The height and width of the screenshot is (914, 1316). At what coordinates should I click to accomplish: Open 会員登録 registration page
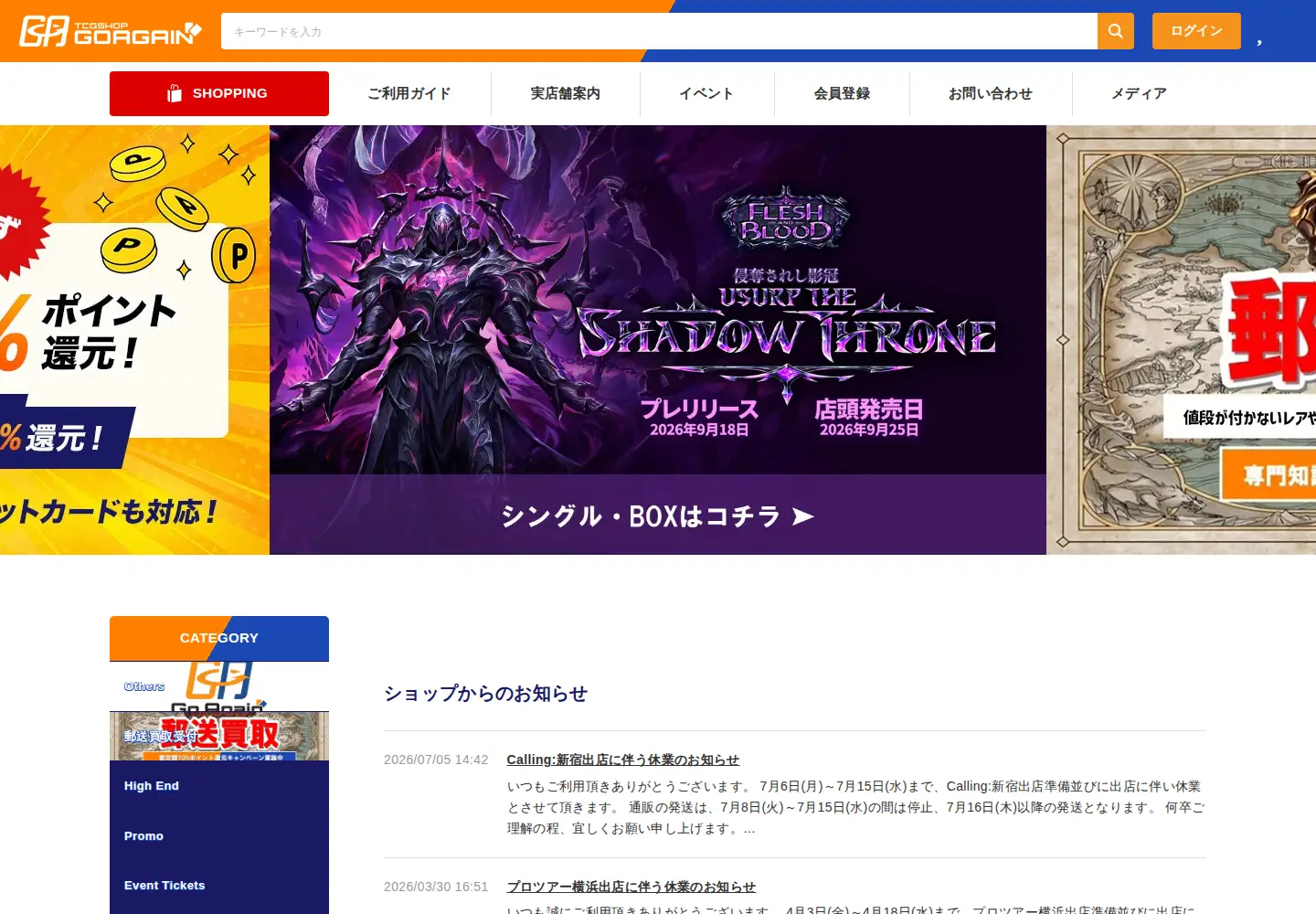pyautogui.click(x=842, y=93)
